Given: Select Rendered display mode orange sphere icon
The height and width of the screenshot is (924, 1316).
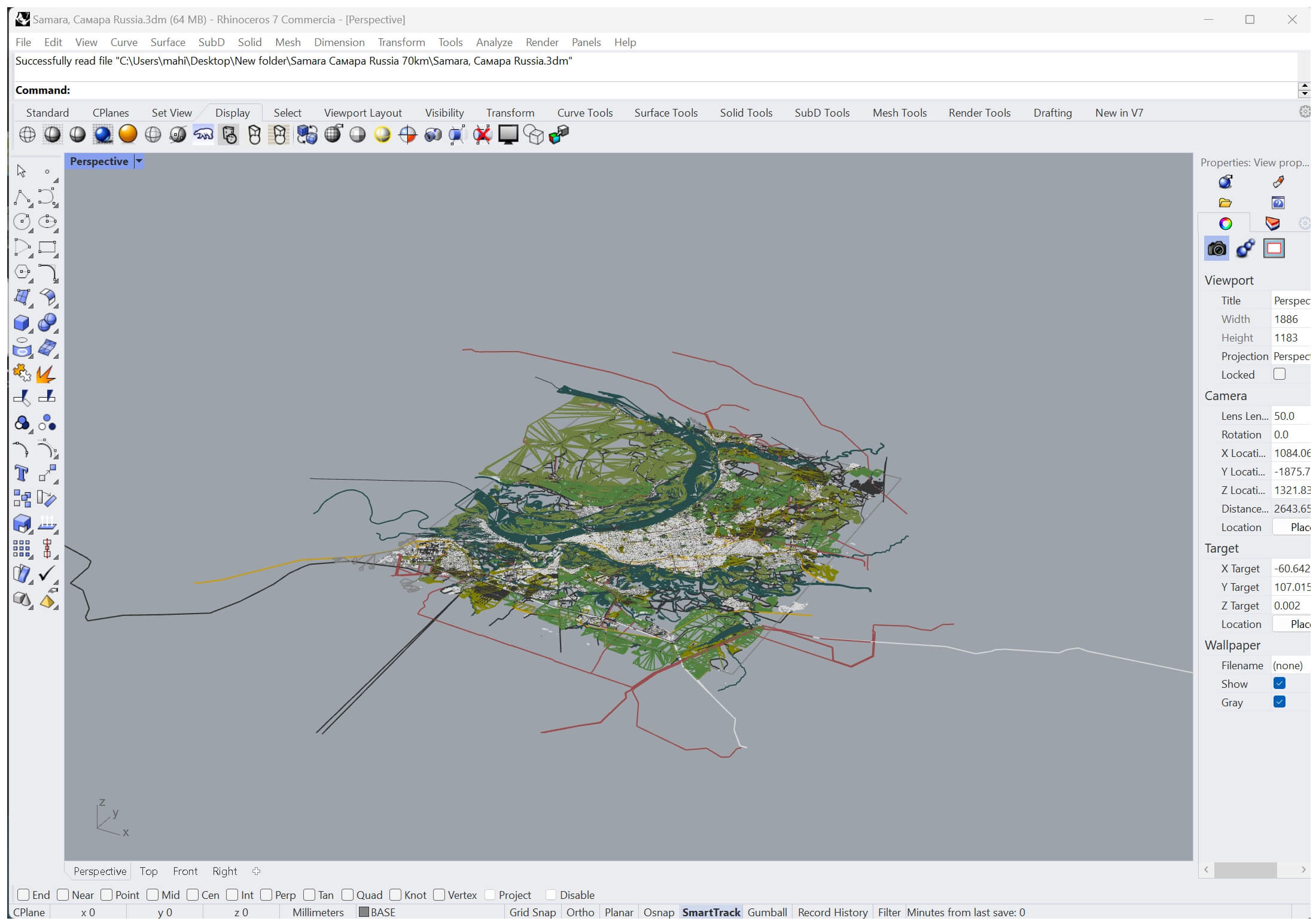Looking at the screenshot, I should coord(127,135).
